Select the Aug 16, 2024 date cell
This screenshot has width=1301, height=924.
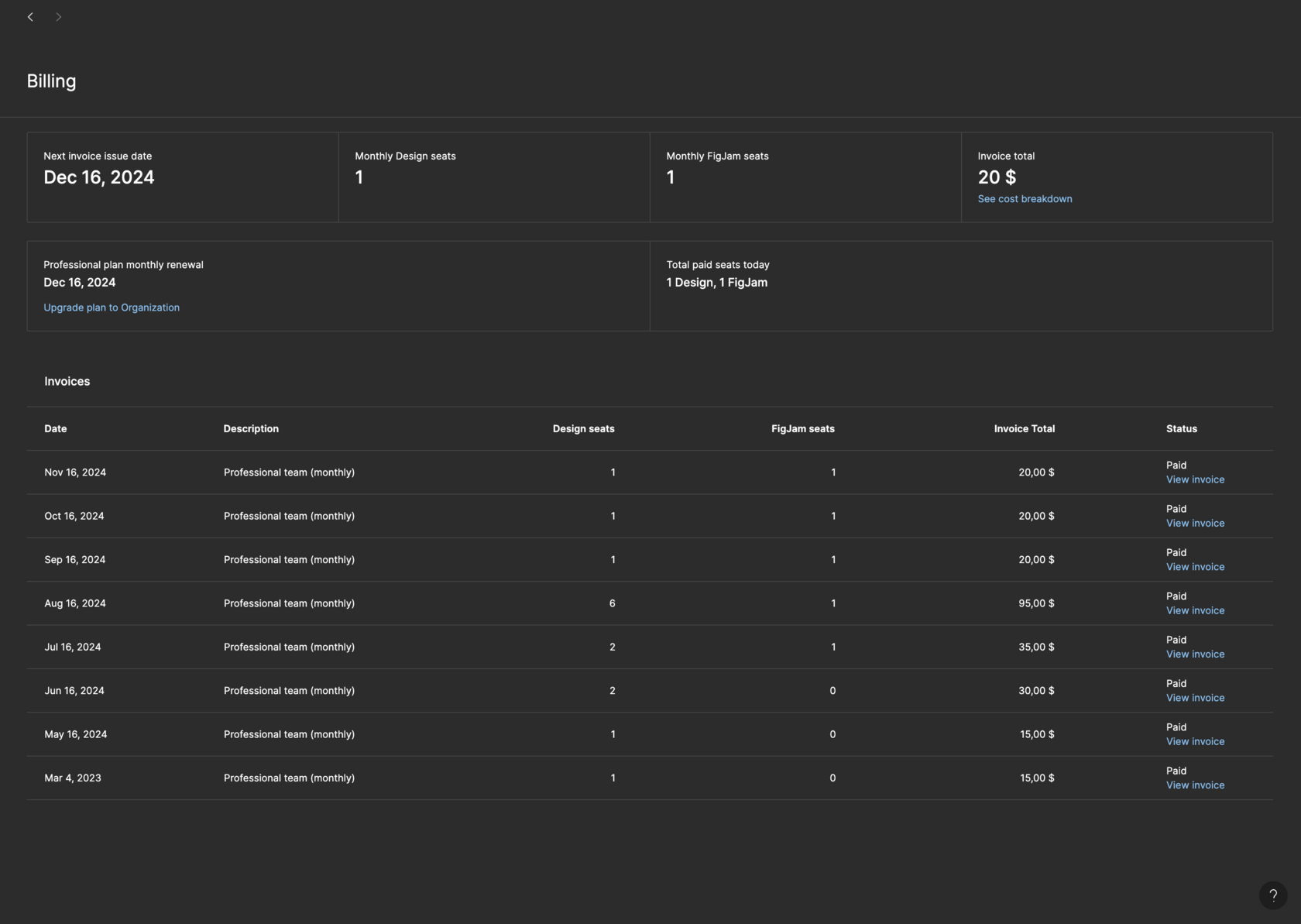pos(75,603)
